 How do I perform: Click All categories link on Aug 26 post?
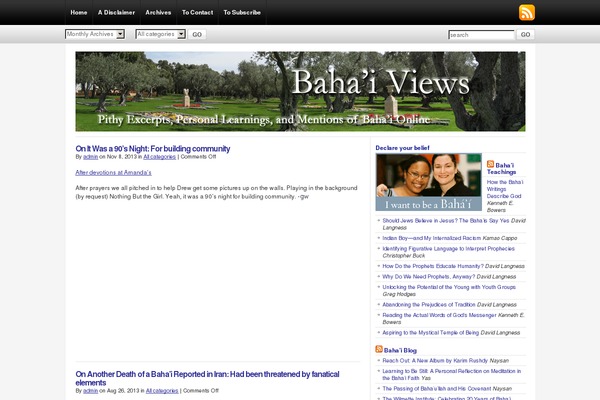162,391
